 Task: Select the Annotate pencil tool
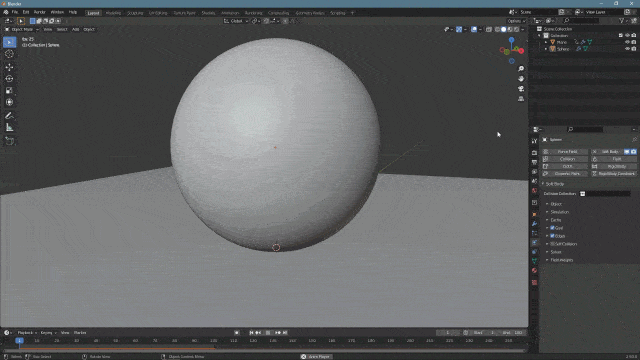tap(9, 116)
